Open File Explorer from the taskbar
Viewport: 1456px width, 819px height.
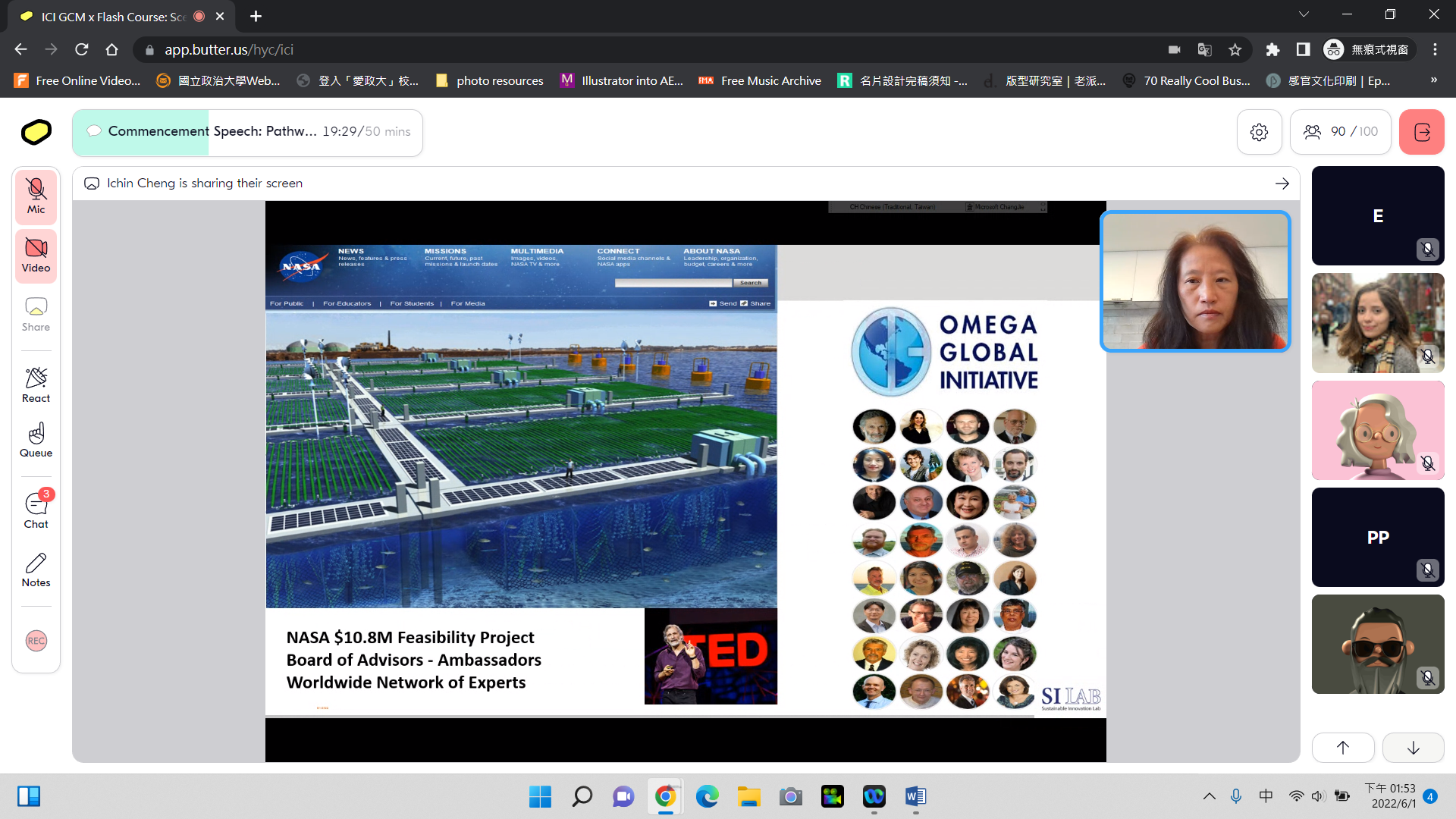click(x=748, y=796)
